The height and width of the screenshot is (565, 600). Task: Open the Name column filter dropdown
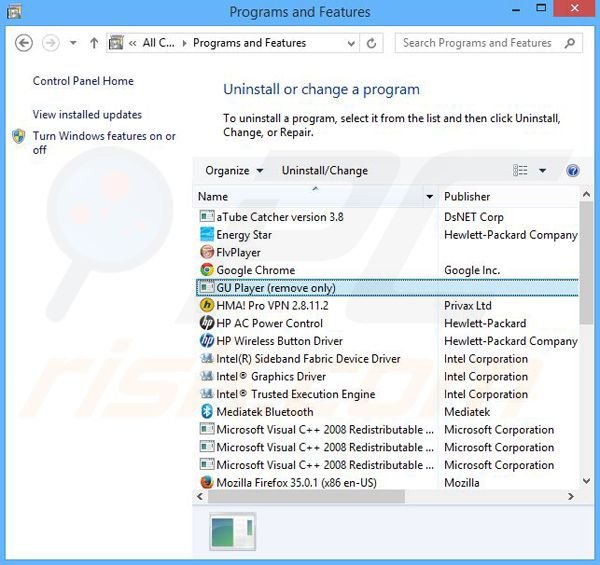pyautogui.click(x=429, y=197)
